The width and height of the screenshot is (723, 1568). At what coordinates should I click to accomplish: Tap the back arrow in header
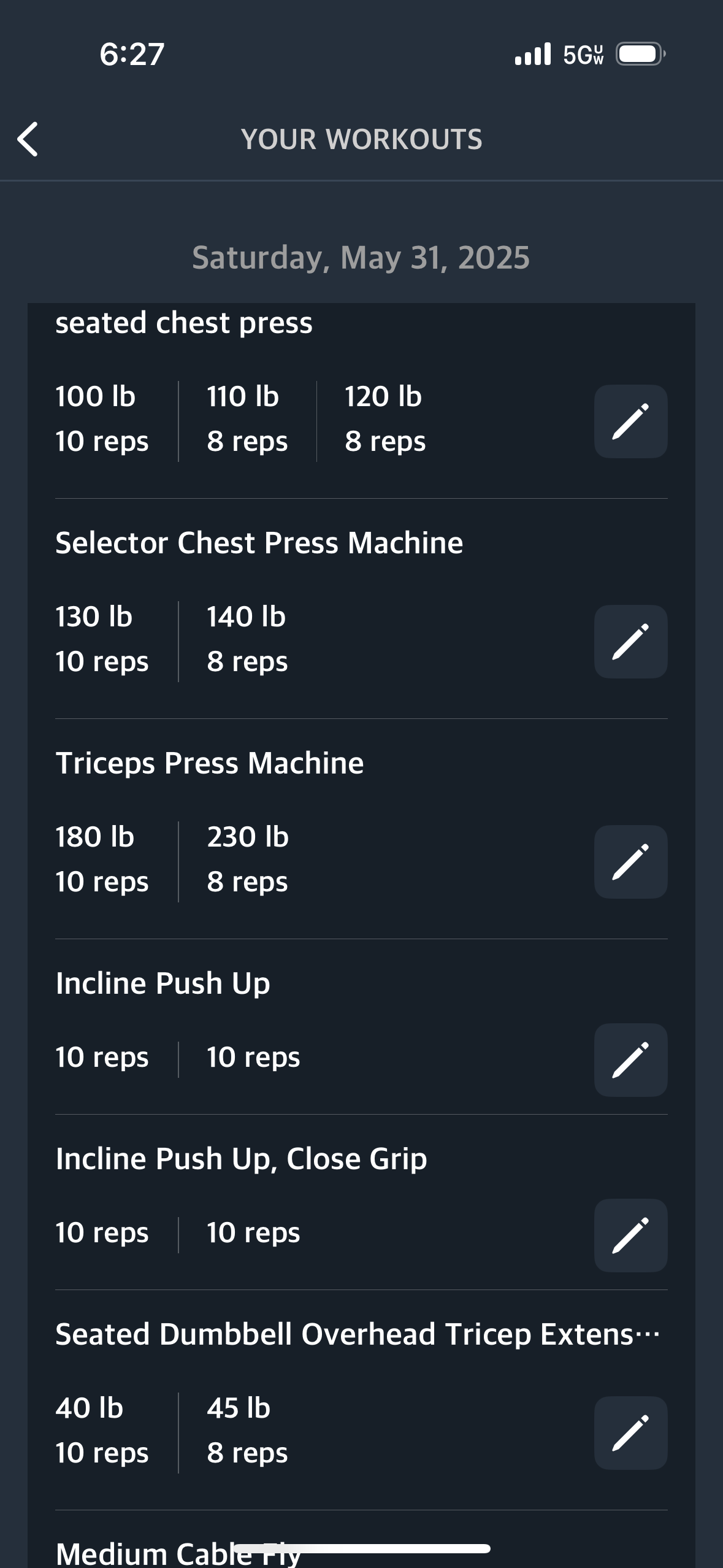click(x=28, y=139)
